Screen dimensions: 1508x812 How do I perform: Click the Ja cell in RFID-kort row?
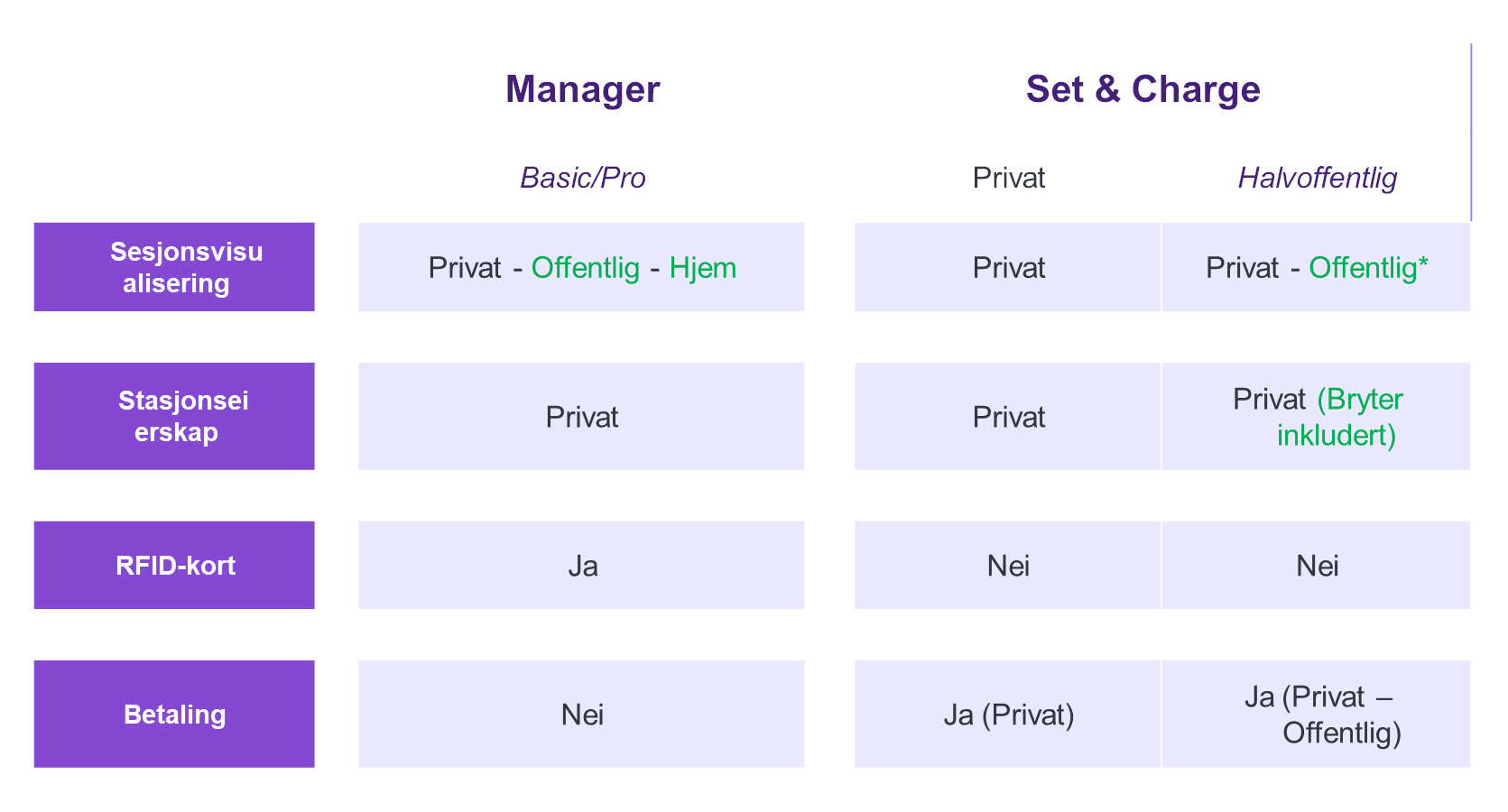coord(581,565)
